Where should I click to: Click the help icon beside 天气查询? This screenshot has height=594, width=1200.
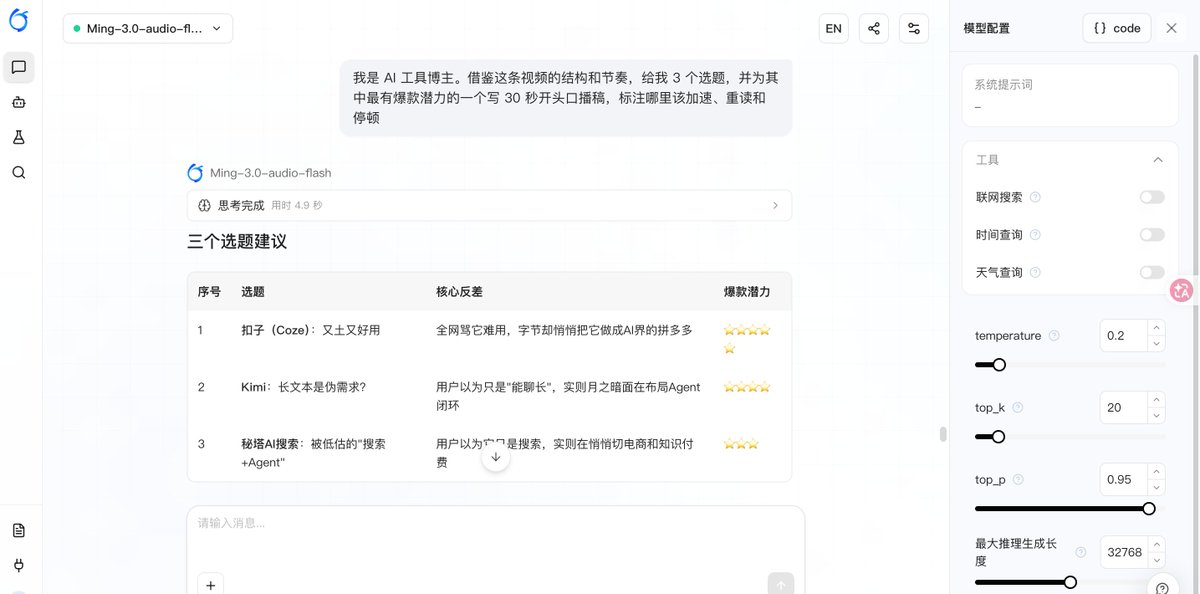(x=1035, y=272)
